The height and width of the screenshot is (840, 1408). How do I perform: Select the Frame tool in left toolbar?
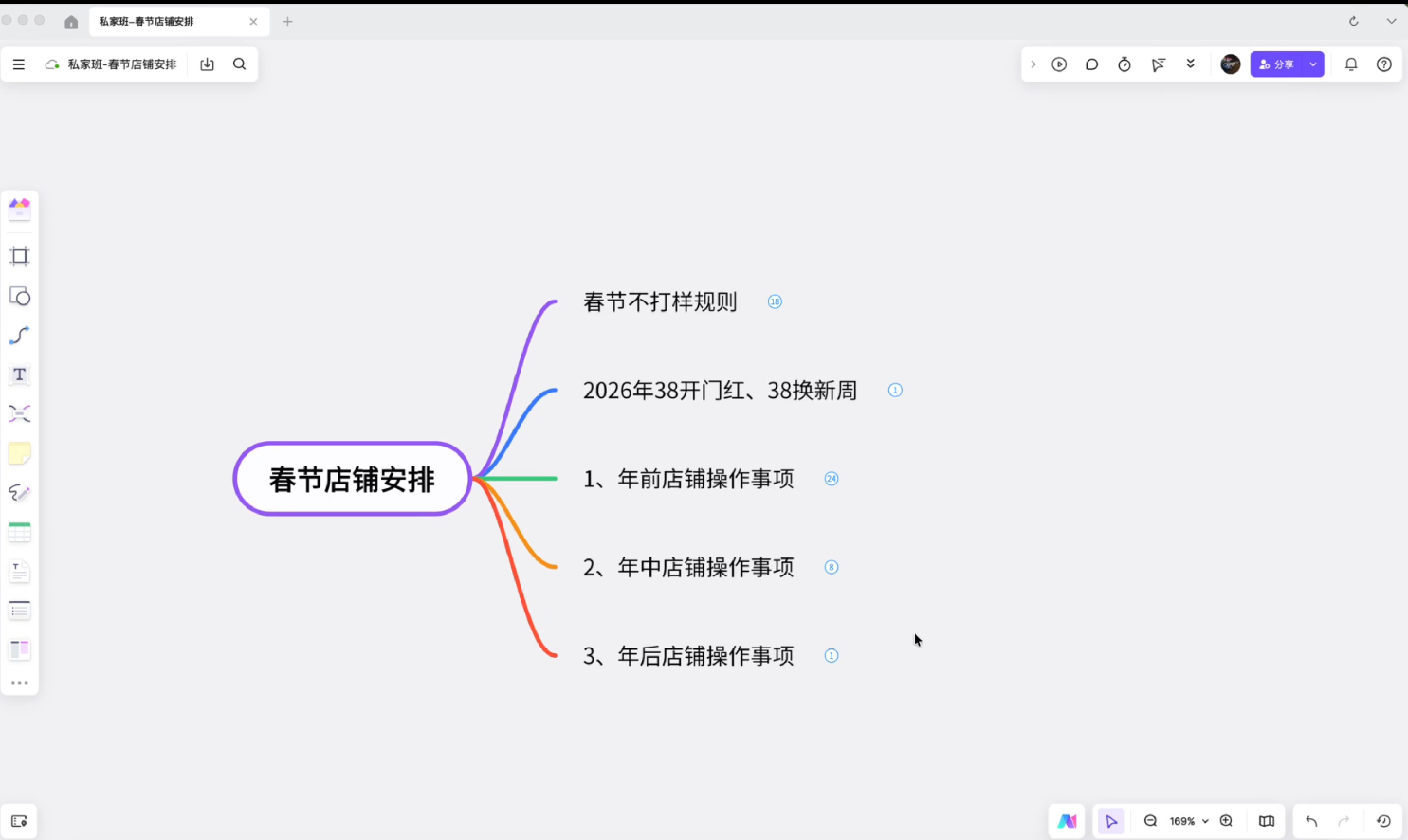click(x=19, y=256)
